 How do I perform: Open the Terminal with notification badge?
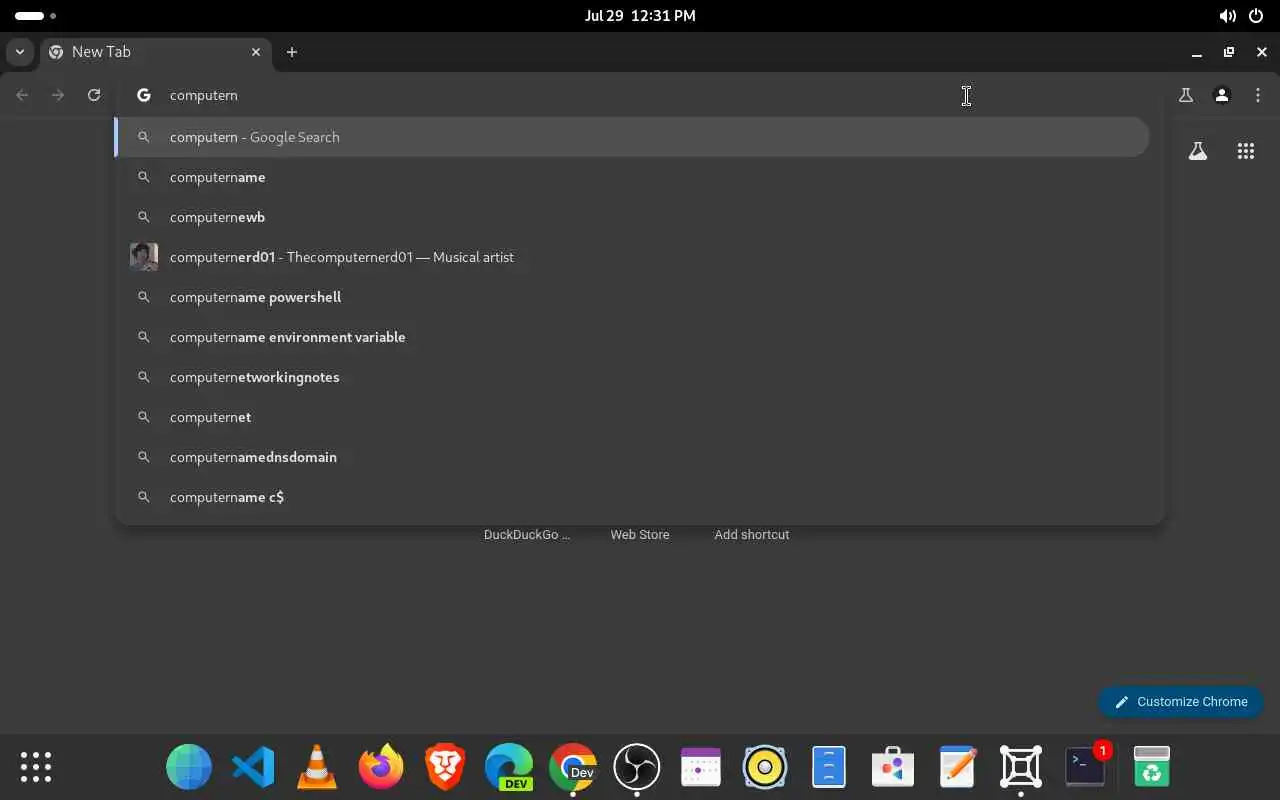point(1085,767)
